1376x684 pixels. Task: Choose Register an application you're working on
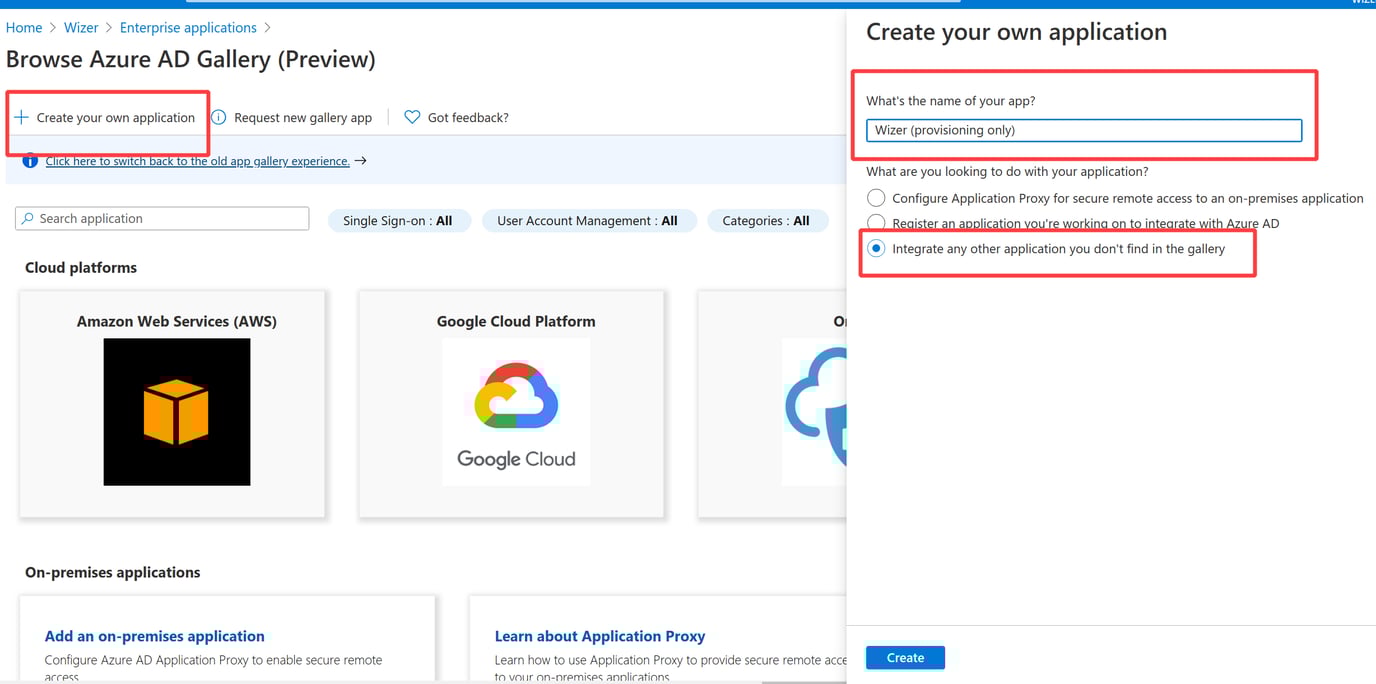coord(876,223)
